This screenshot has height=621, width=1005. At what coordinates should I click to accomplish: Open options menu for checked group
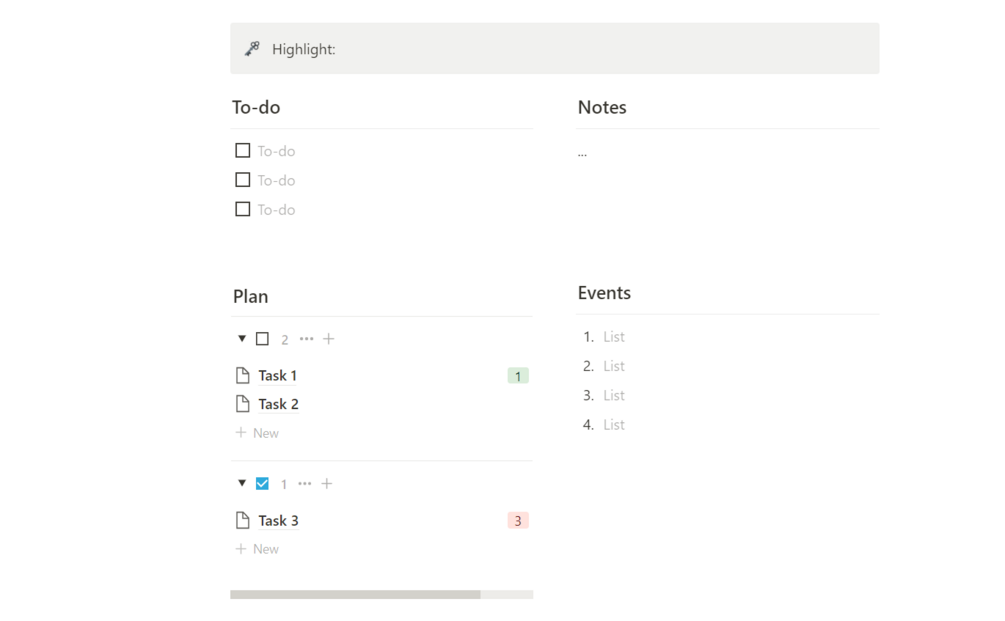(305, 484)
